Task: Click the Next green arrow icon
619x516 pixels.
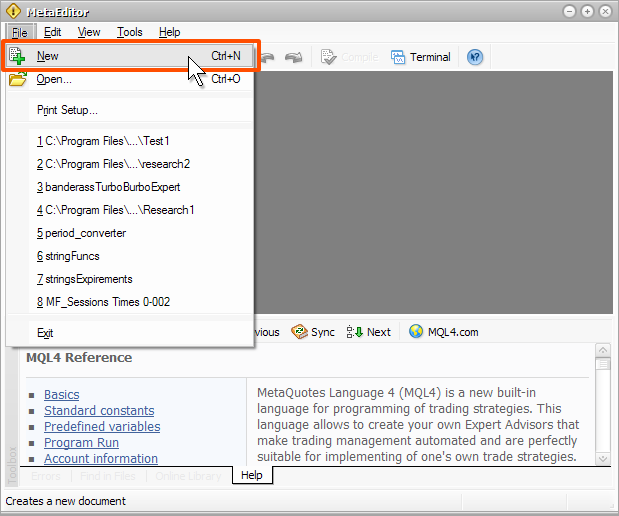Action: (355, 332)
